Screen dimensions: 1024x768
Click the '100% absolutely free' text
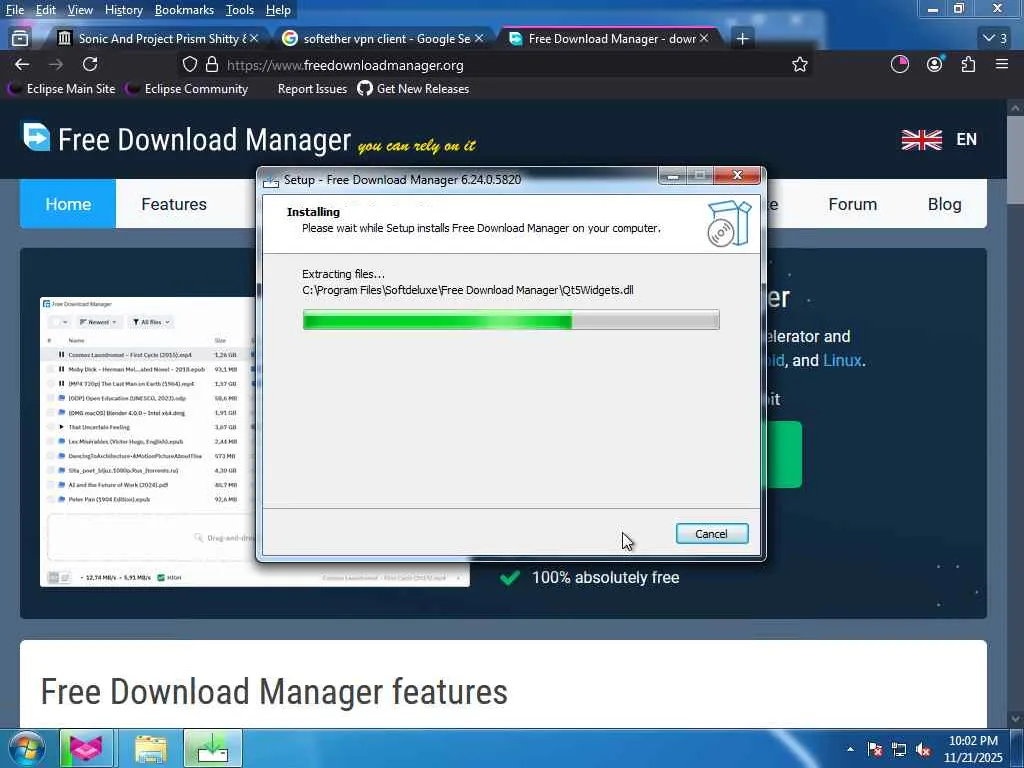click(605, 577)
